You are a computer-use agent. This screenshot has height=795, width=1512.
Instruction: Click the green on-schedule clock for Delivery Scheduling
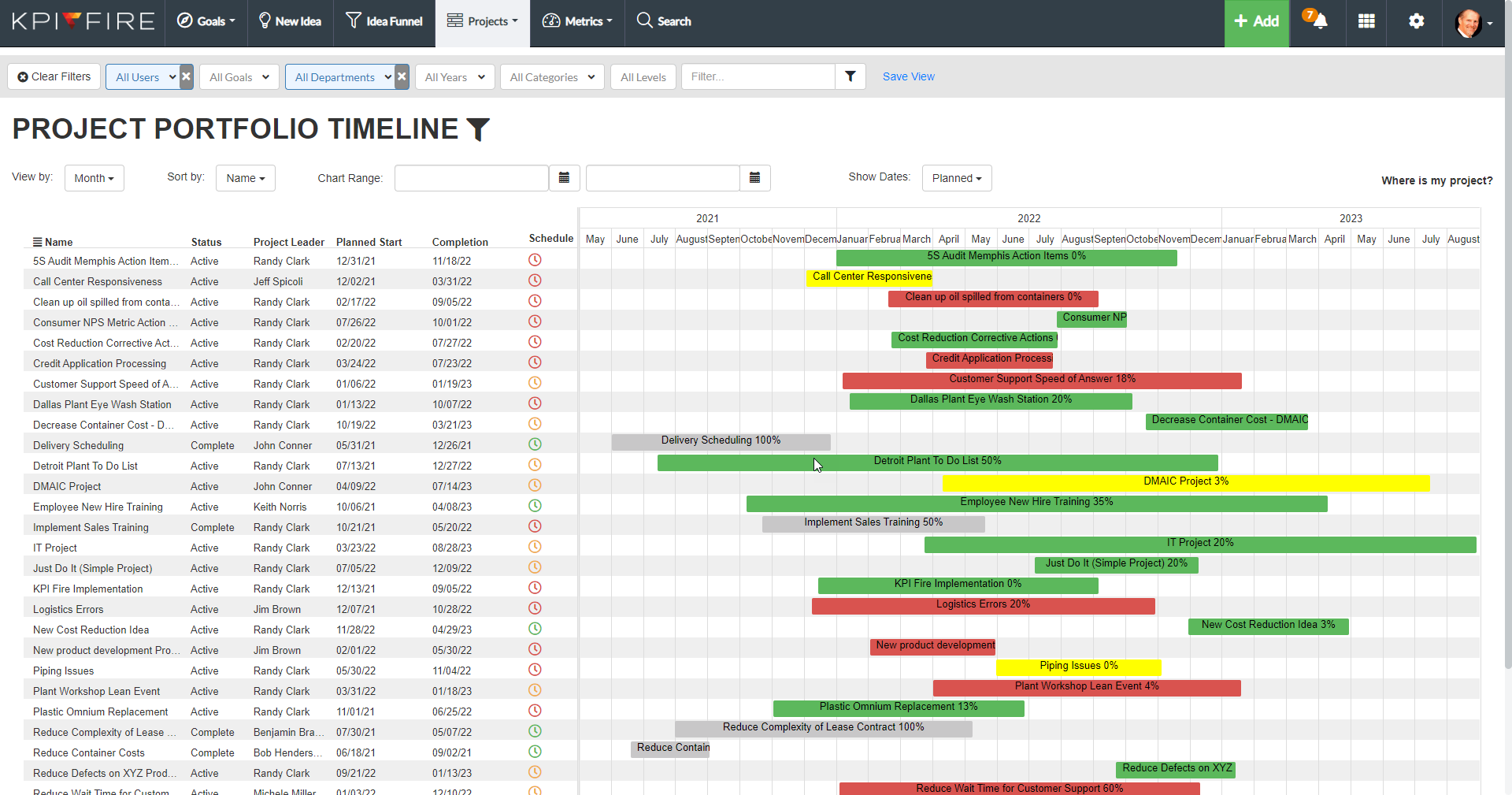coord(535,444)
